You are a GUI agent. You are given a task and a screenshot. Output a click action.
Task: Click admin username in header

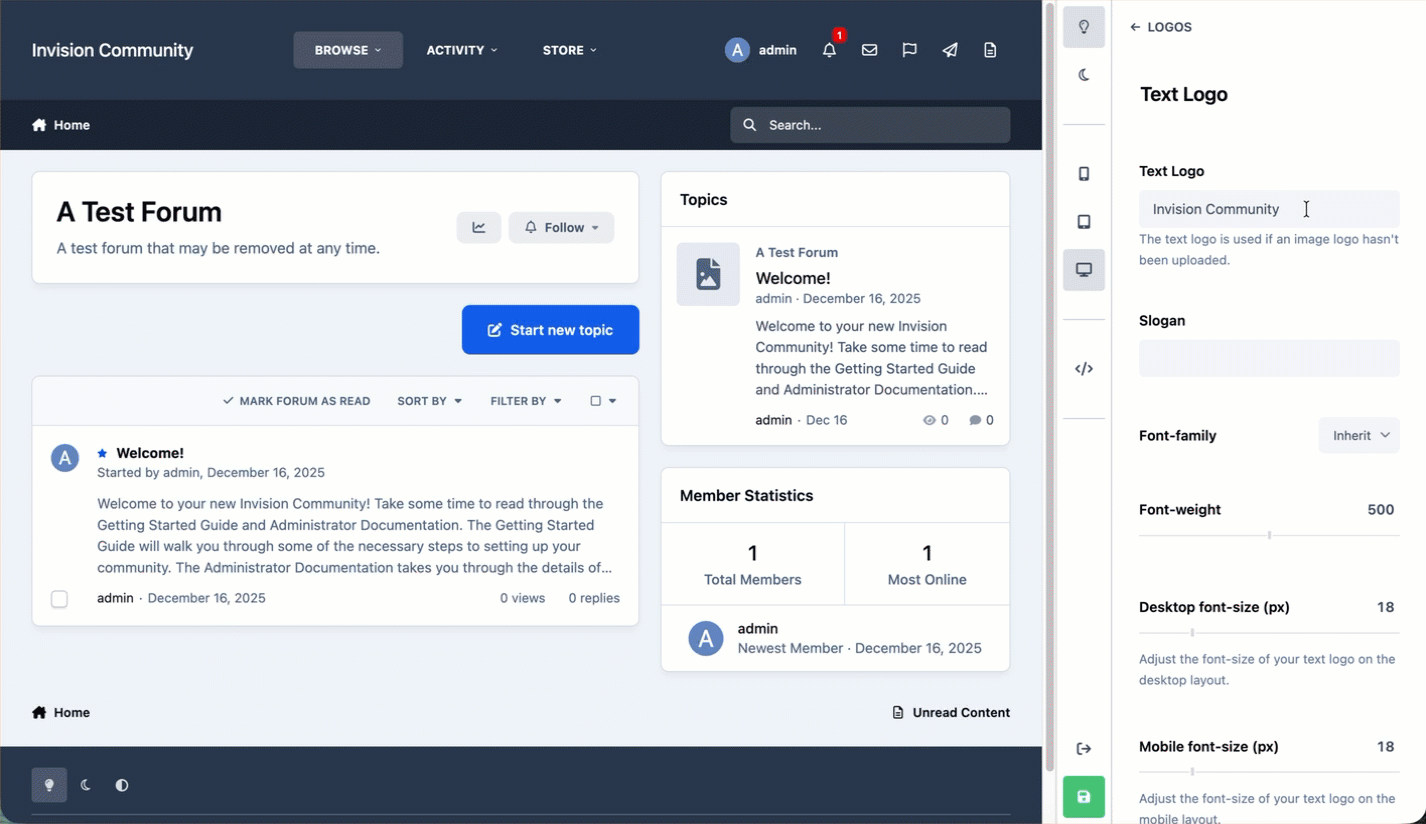(778, 50)
